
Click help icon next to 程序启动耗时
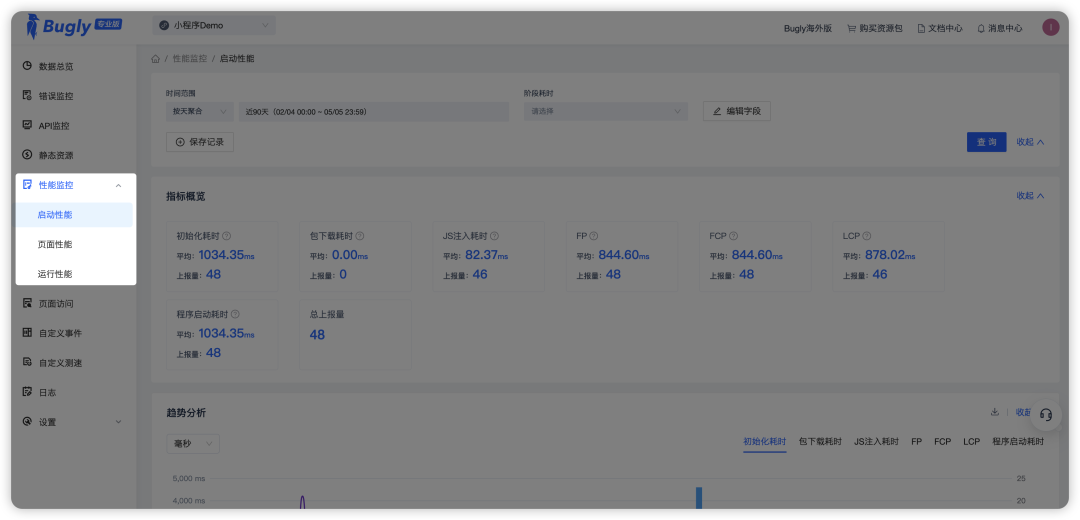[x=235, y=314]
